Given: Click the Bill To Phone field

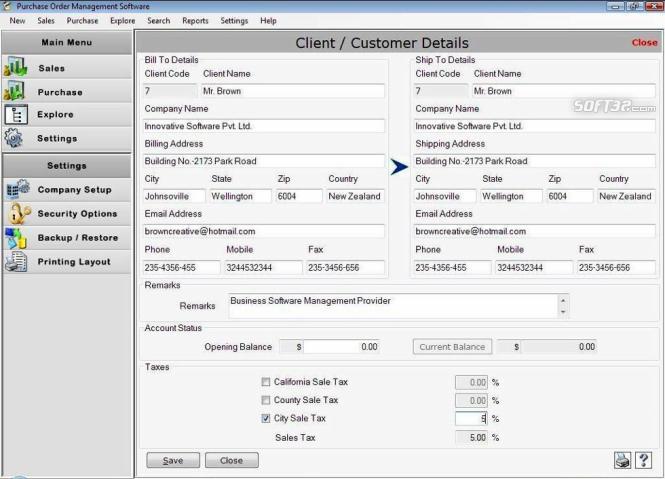Looking at the screenshot, I should point(181,268).
